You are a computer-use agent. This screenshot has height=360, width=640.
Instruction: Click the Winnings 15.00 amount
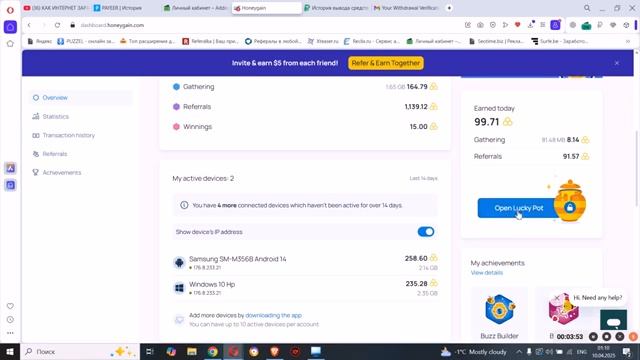pyautogui.click(x=418, y=127)
